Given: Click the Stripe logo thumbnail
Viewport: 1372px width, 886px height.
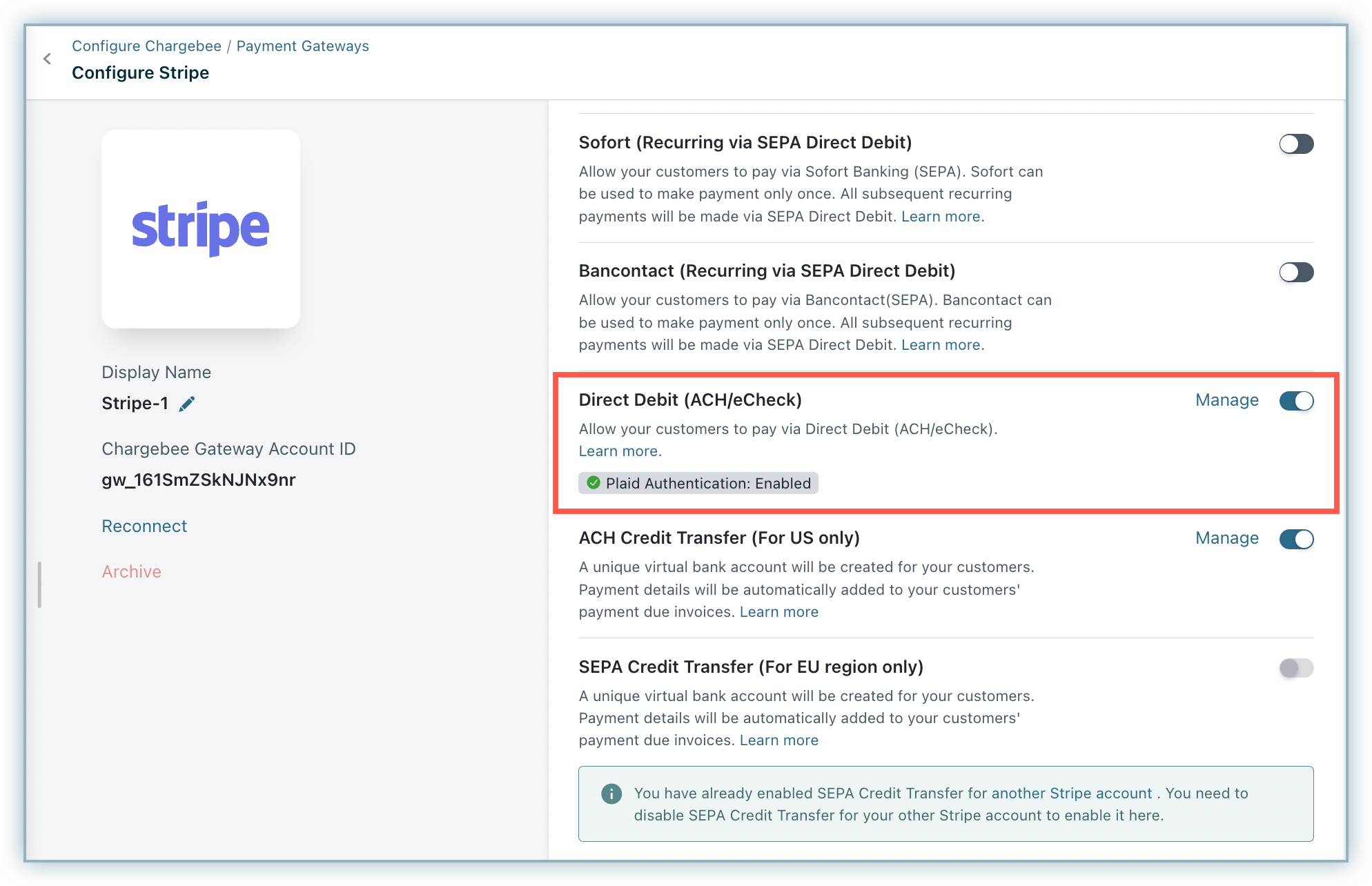Looking at the screenshot, I should coord(200,228).
